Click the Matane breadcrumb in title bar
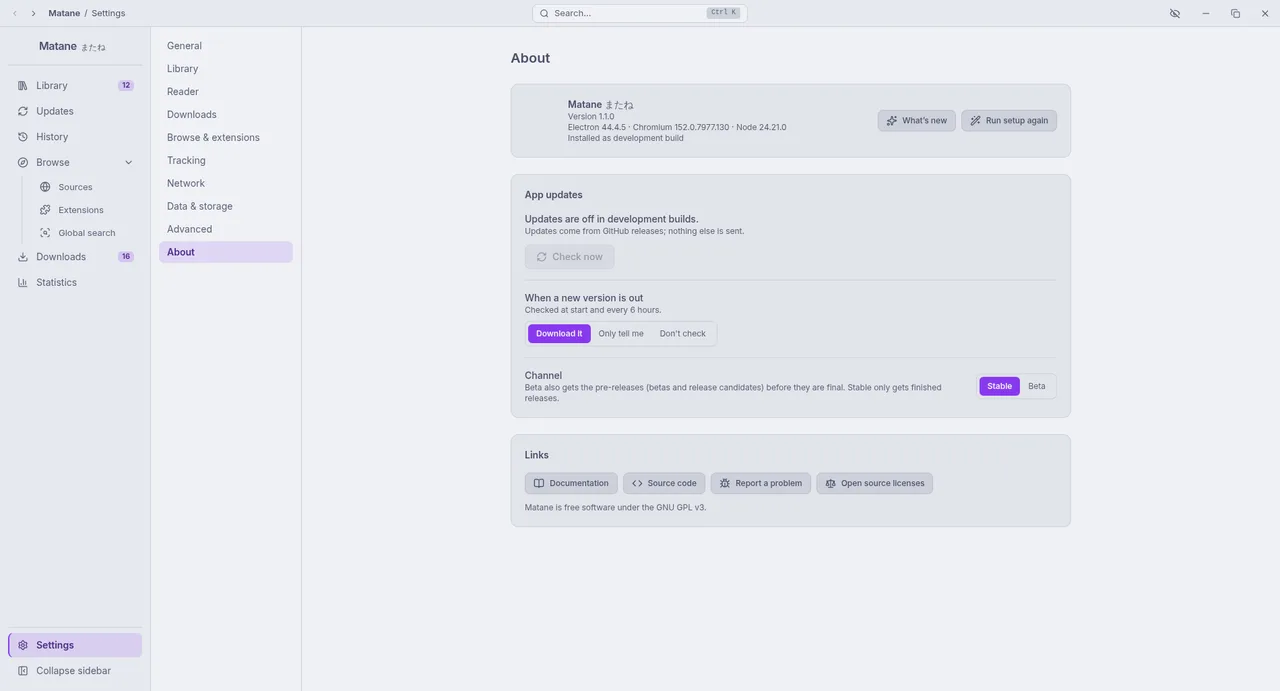 (64, 13)
